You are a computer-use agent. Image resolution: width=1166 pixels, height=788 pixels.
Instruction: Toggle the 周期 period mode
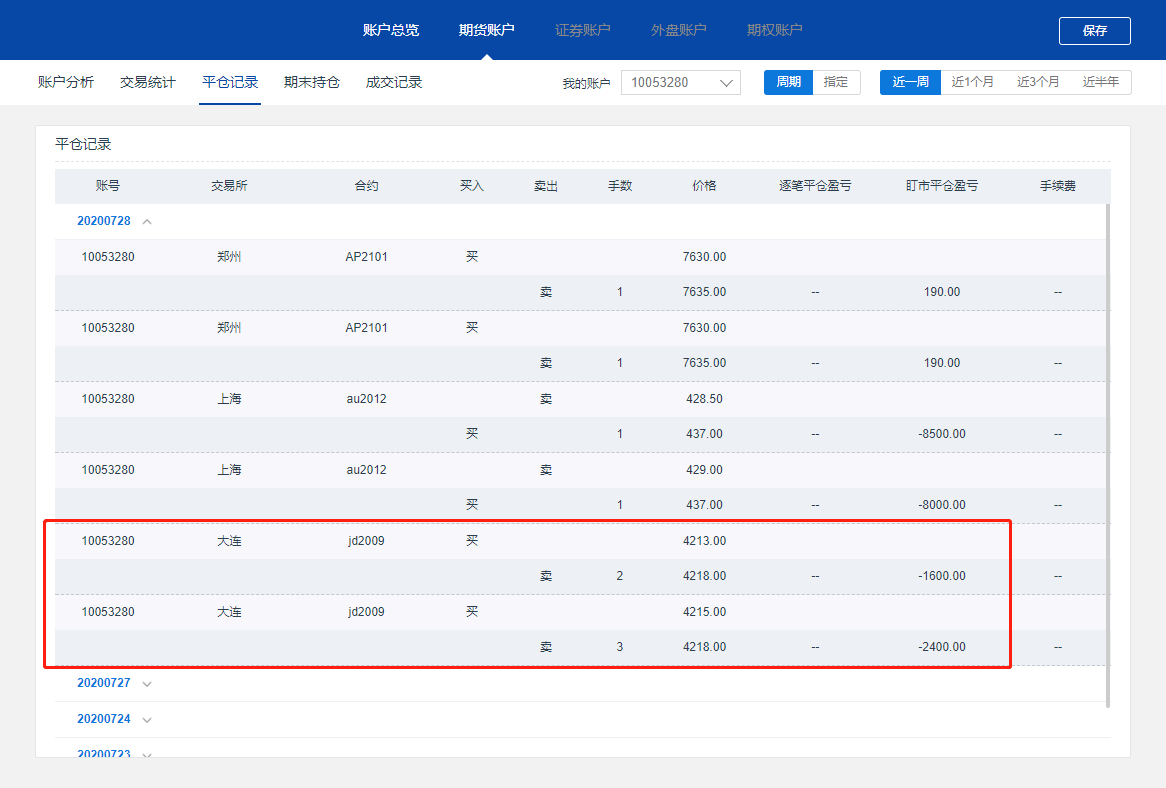(788, 82)
